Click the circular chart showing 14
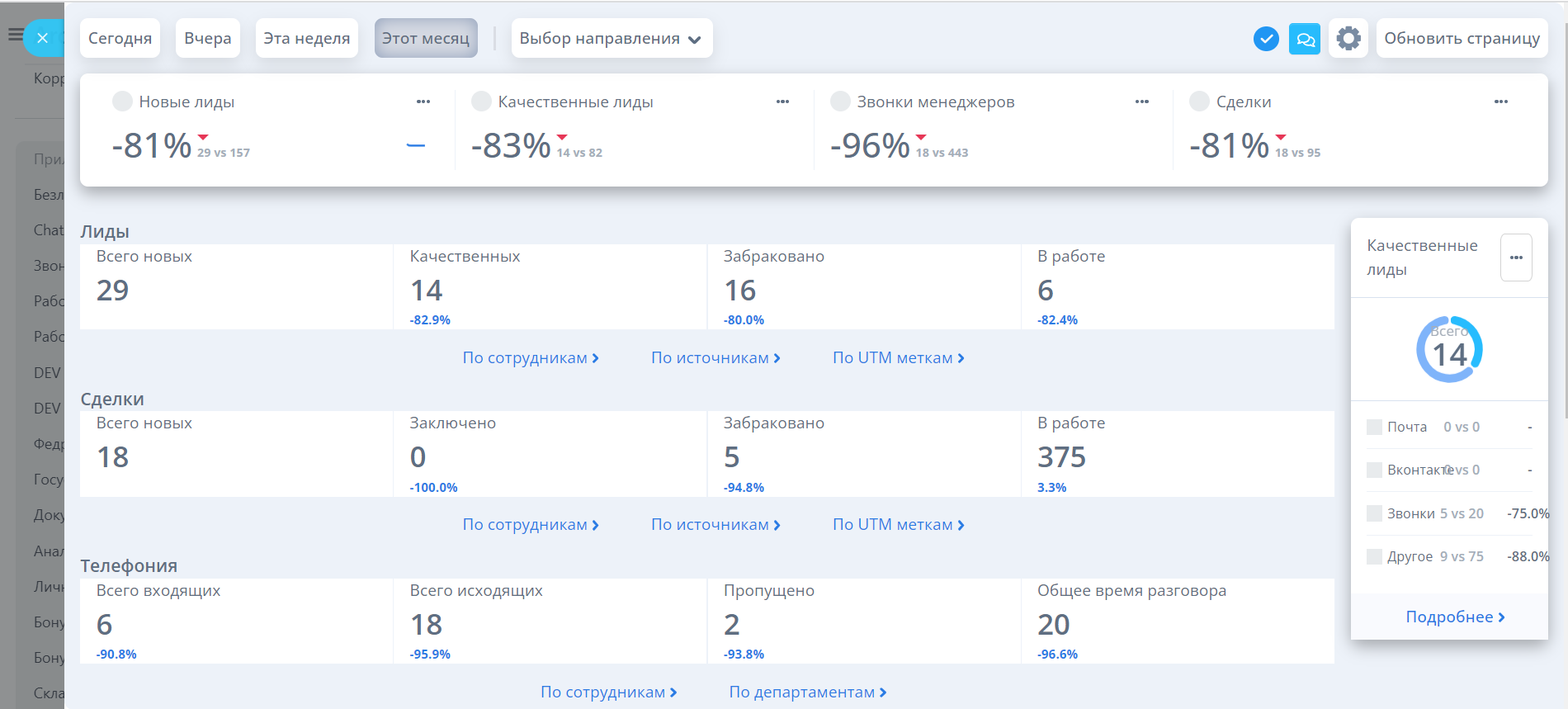Image resolution: width=1568 pixels, height=709 pixels. 1449,350
